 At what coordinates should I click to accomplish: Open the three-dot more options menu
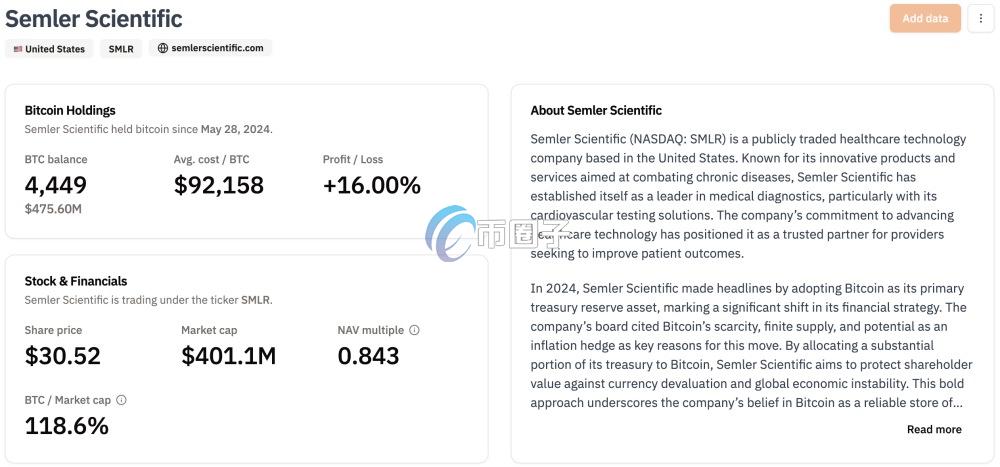(980, 19)
